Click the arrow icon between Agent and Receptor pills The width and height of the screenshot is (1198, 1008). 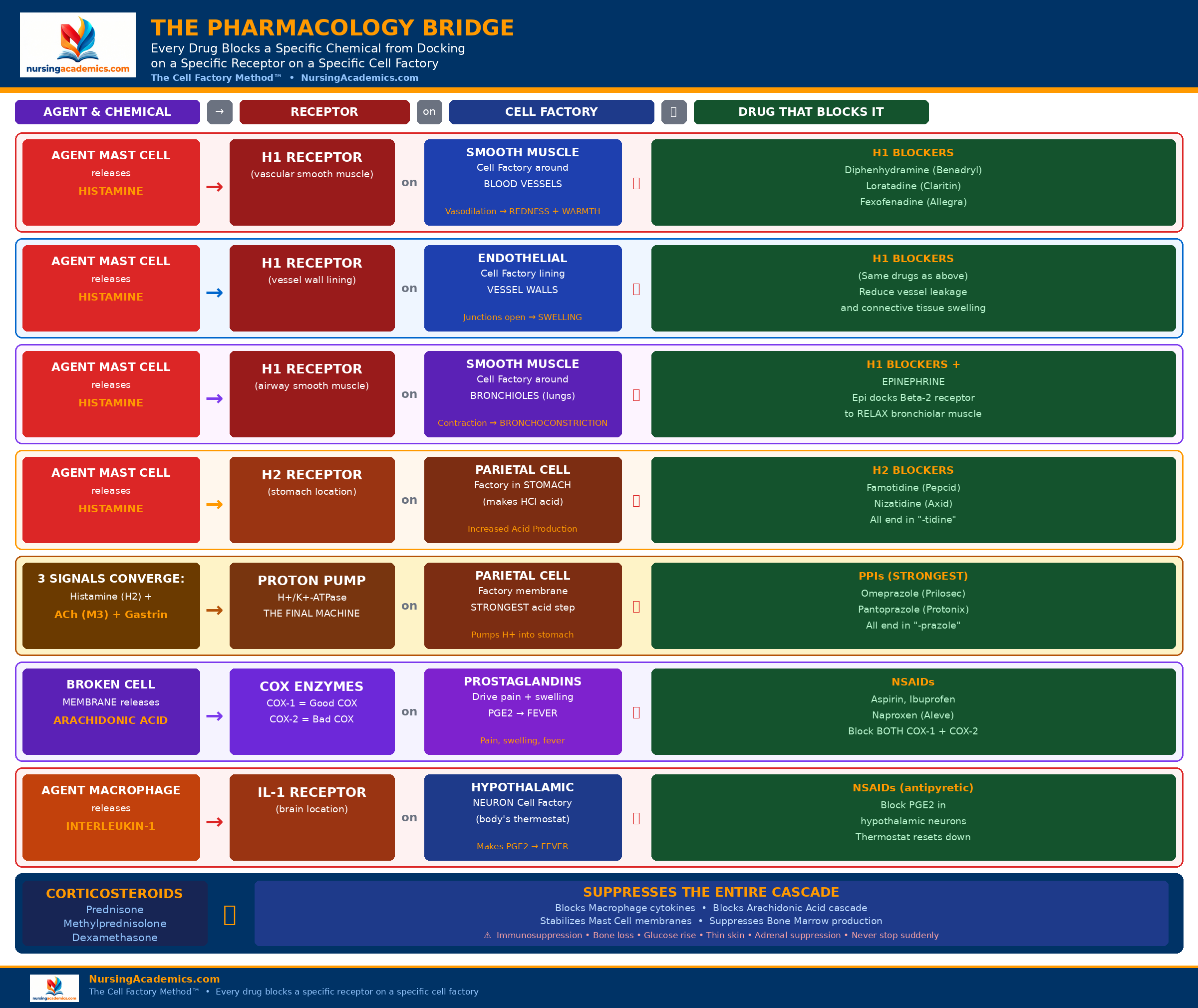click(219, 112)
